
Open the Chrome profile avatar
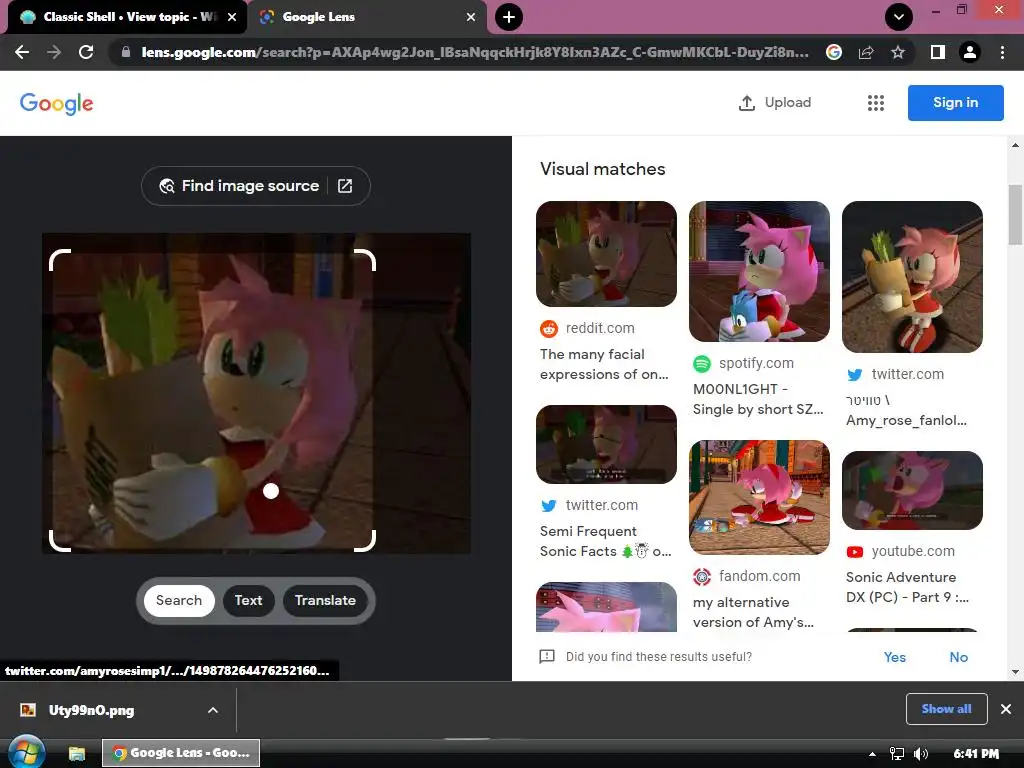(x=970, y=52)
